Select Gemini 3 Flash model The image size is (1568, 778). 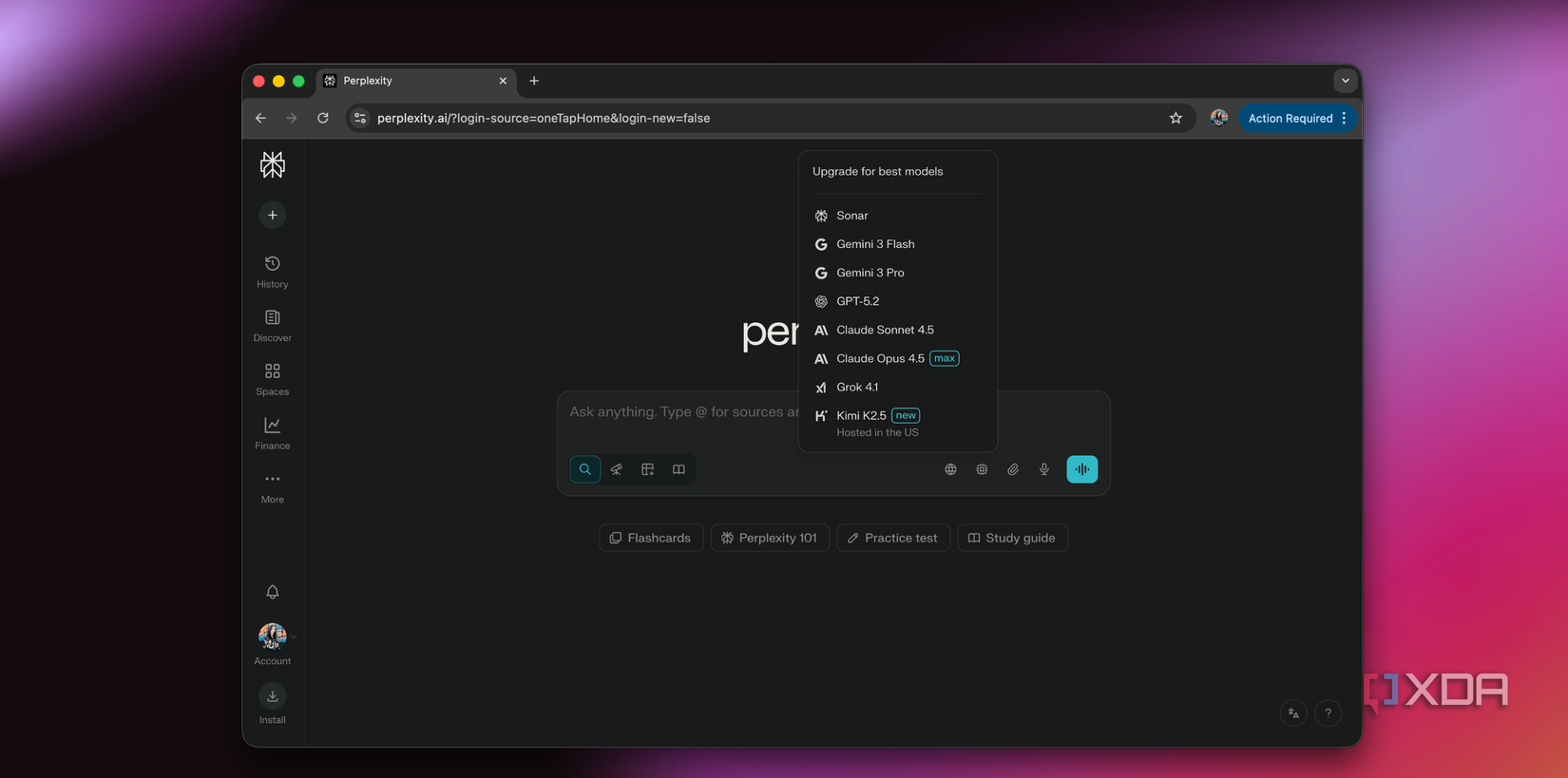point(898,244)
